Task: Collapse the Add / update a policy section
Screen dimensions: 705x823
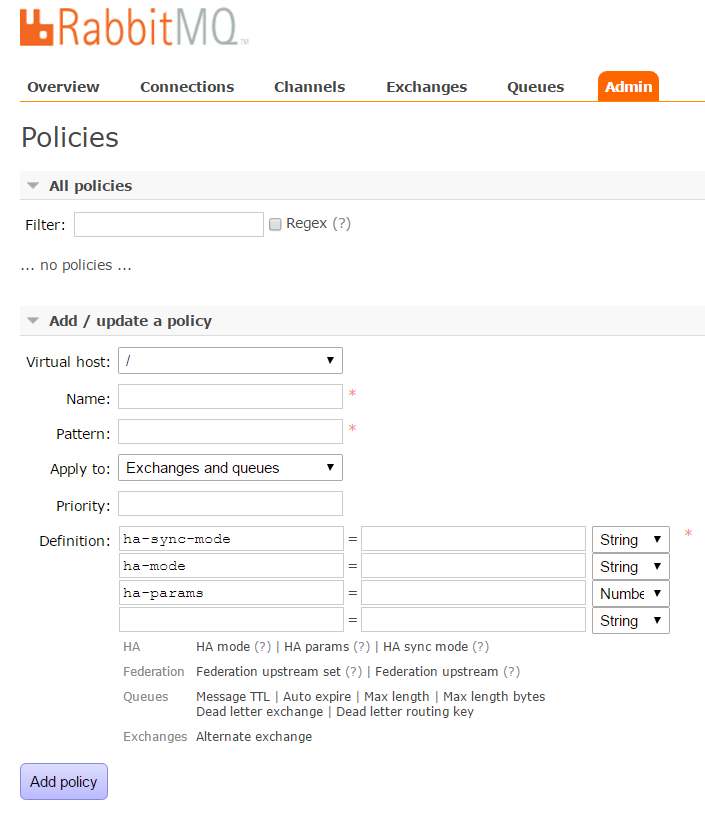Action: point(33,321)
